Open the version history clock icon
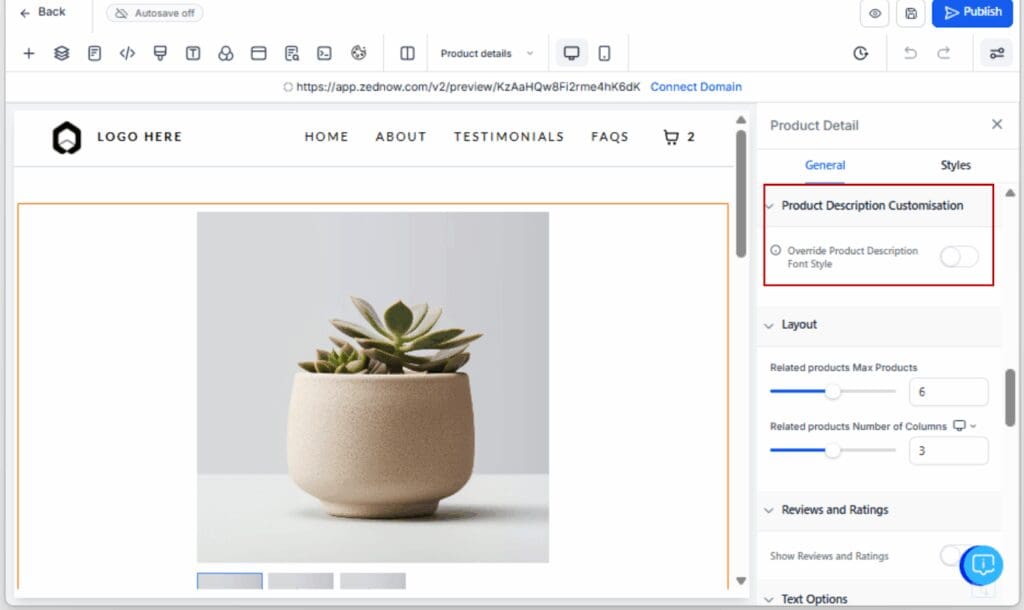1024x610 pixels. click(860, 53)
